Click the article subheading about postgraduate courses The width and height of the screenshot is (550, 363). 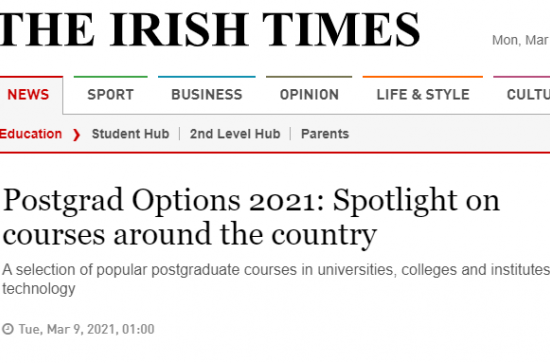[x=276, y=279]
